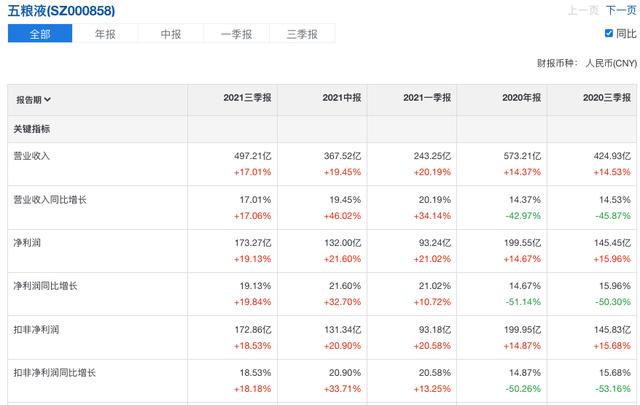
Task: Select the 净利润 row label
Action: [26, 243]
